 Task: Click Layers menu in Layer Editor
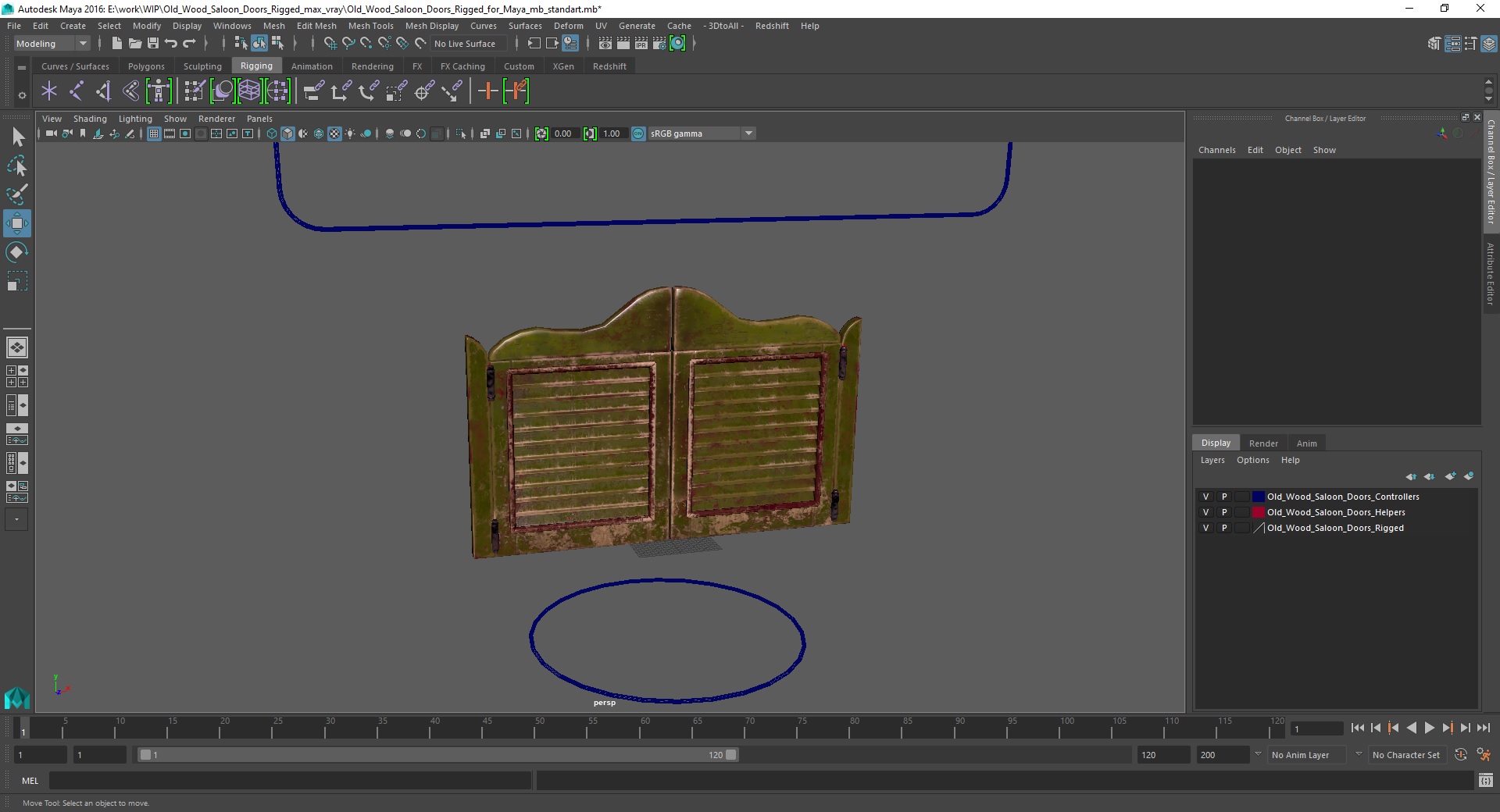click(x=1212, y=460)
